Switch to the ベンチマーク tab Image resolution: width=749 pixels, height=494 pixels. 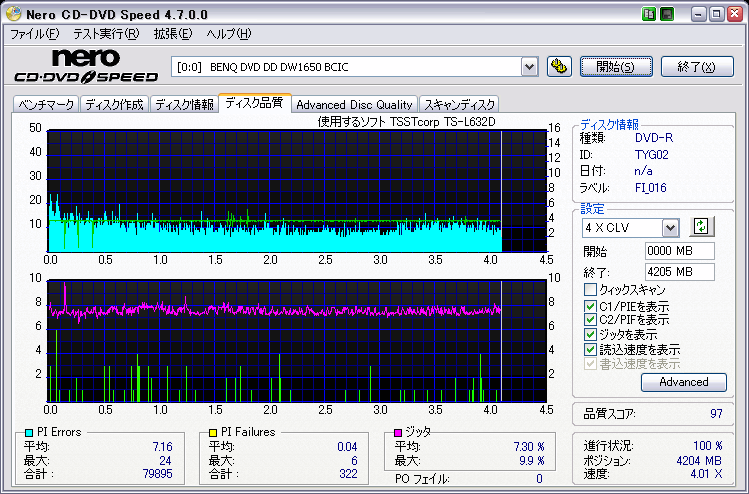(46, 104)
